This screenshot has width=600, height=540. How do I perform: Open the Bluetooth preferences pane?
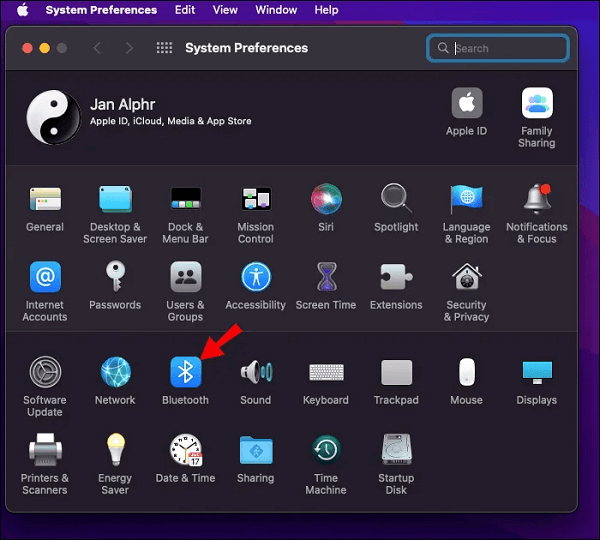(x=185, y=373)
